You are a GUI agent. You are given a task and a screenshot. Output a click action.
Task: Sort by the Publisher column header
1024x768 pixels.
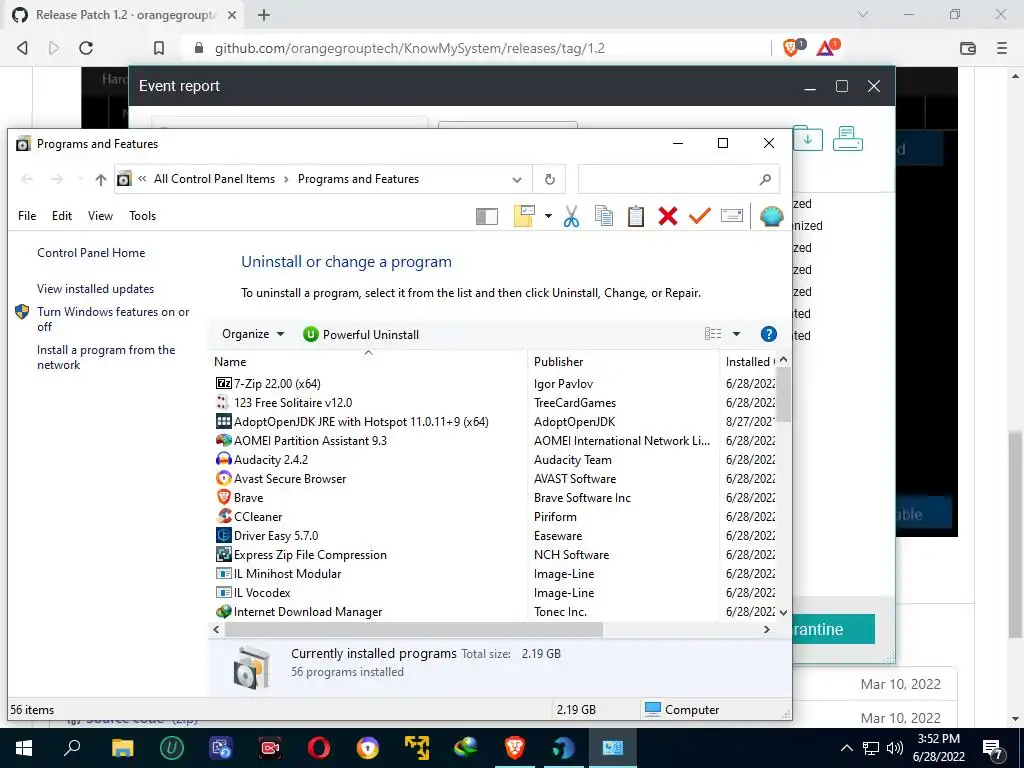[x=622, y=362]
